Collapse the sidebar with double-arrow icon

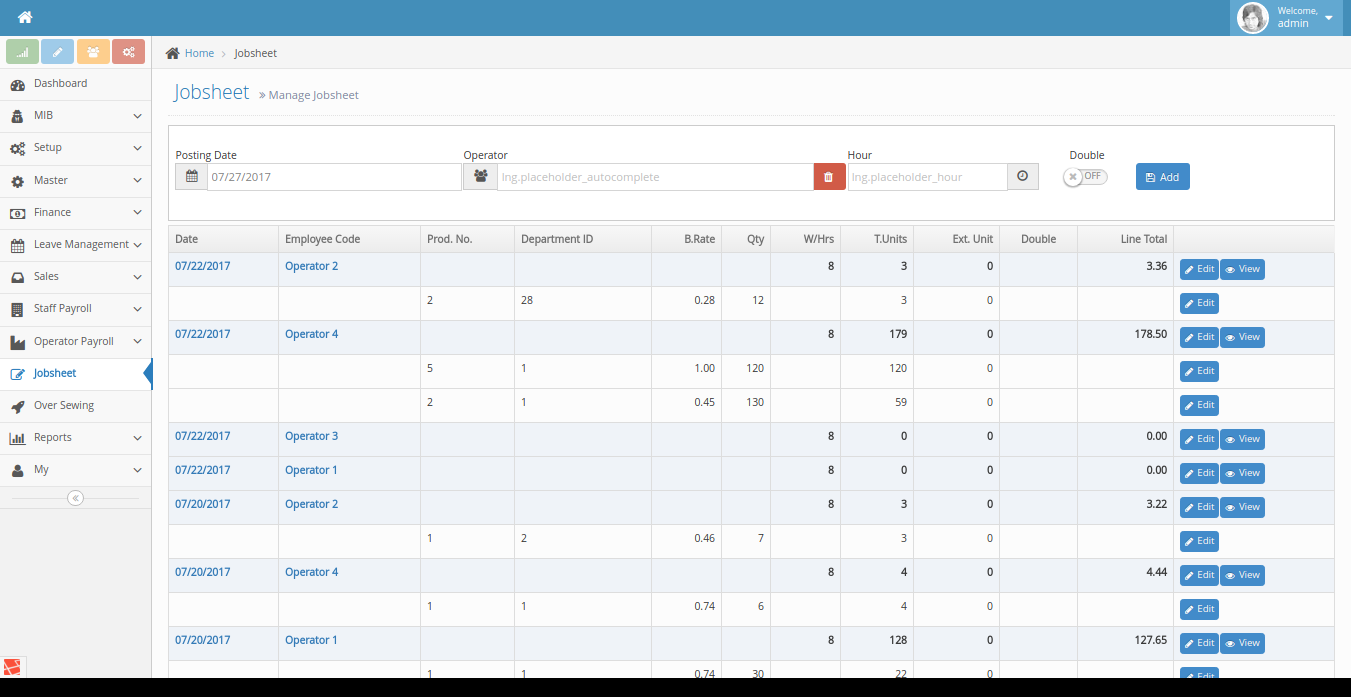point(75,498)
